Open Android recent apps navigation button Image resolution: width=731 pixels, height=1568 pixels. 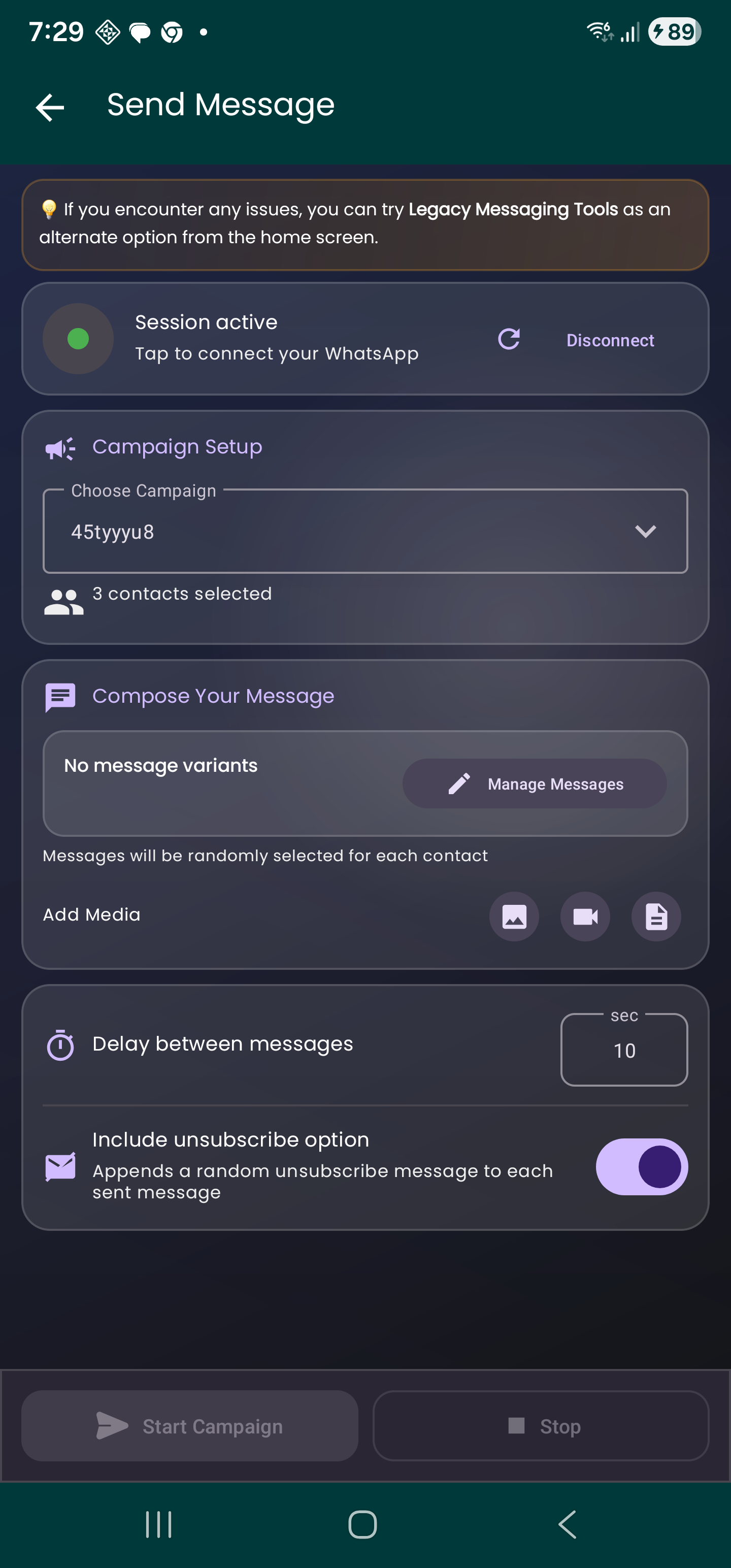click(158, 1524)
